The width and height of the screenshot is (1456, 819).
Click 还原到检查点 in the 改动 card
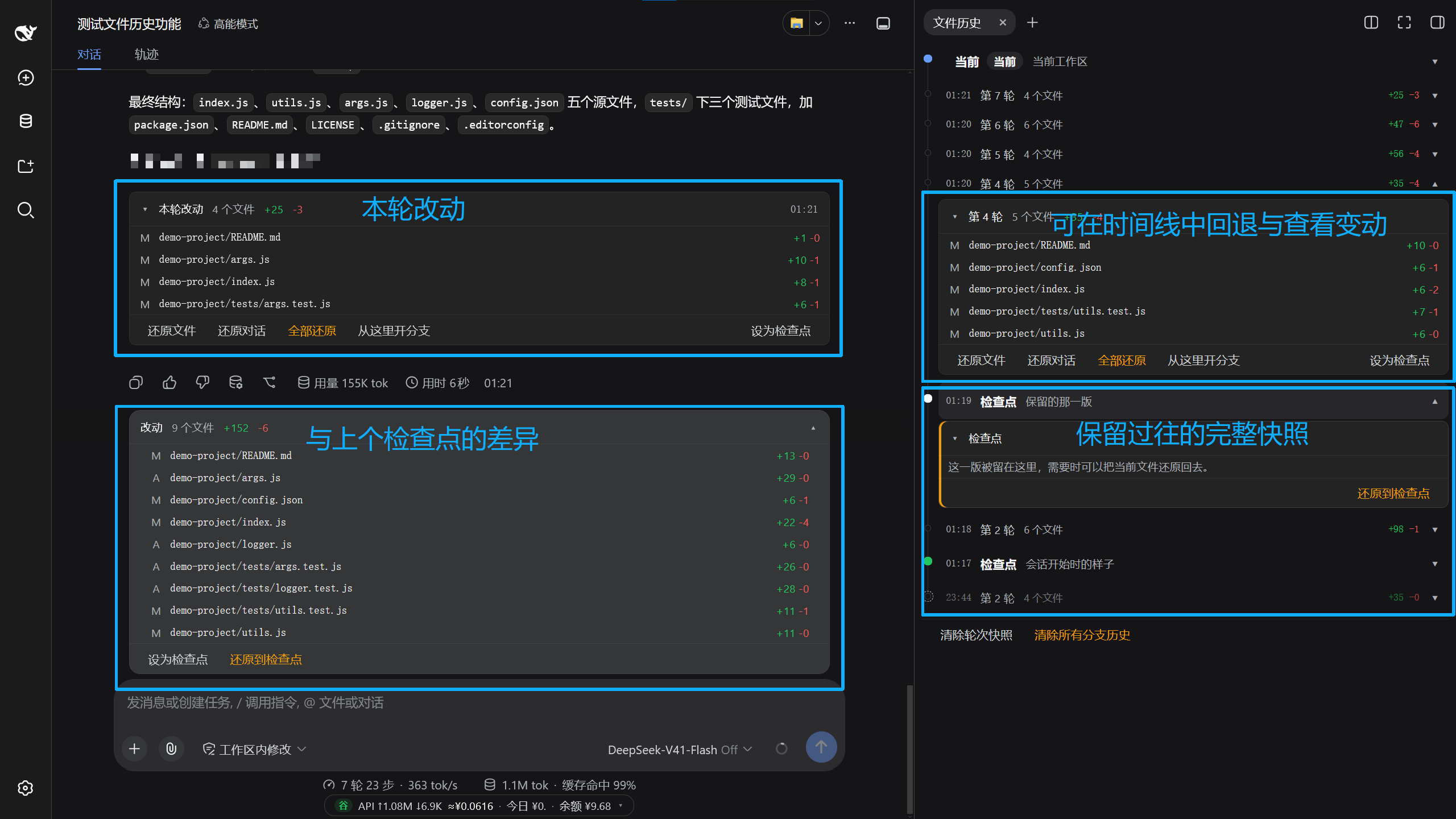[x=266, y=660]
